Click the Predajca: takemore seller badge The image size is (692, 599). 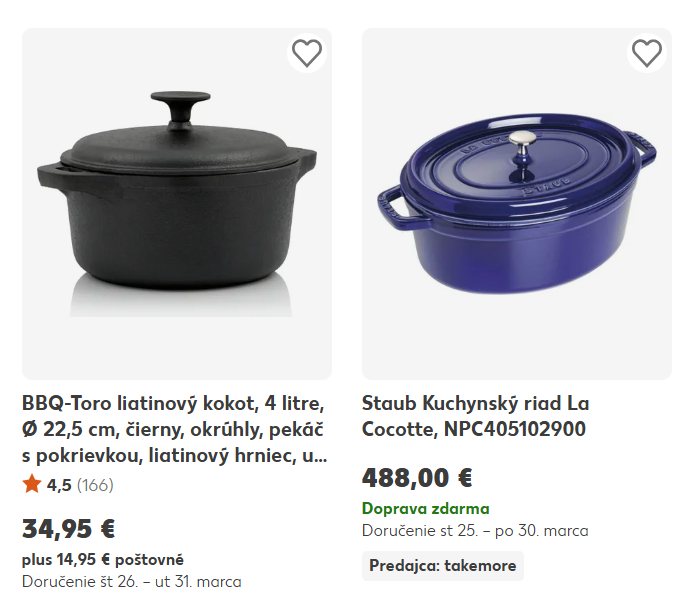coord(442,565)
